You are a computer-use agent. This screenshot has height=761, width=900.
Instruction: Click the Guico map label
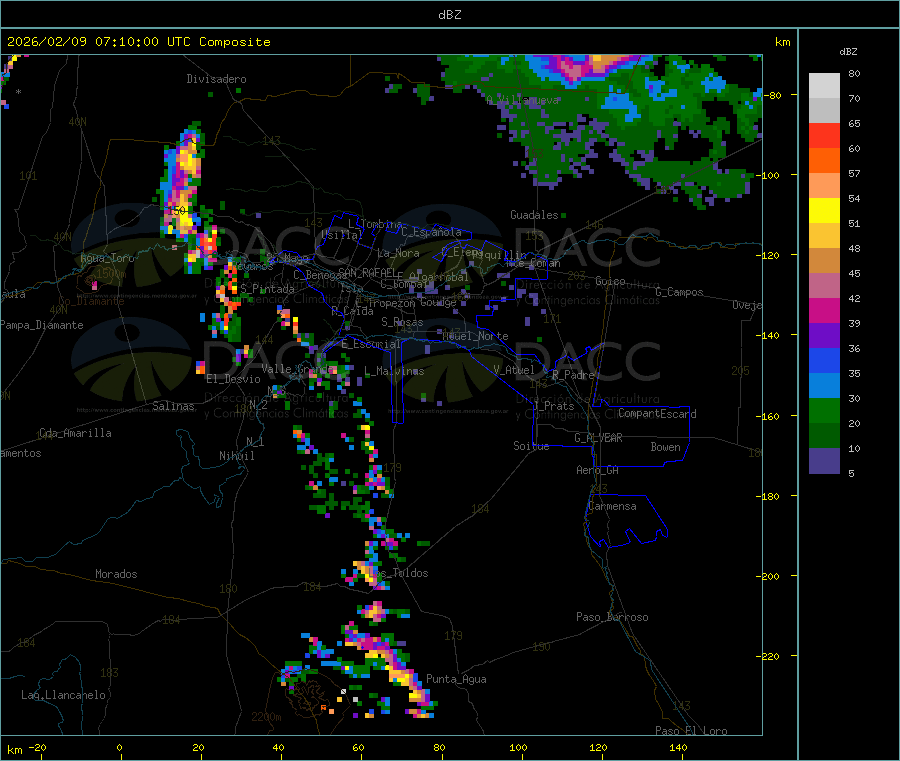610,281
